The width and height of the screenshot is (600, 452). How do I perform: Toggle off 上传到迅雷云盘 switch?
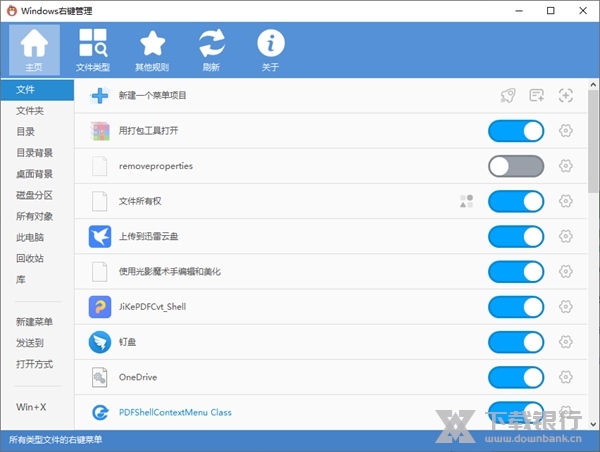(516, 237)
